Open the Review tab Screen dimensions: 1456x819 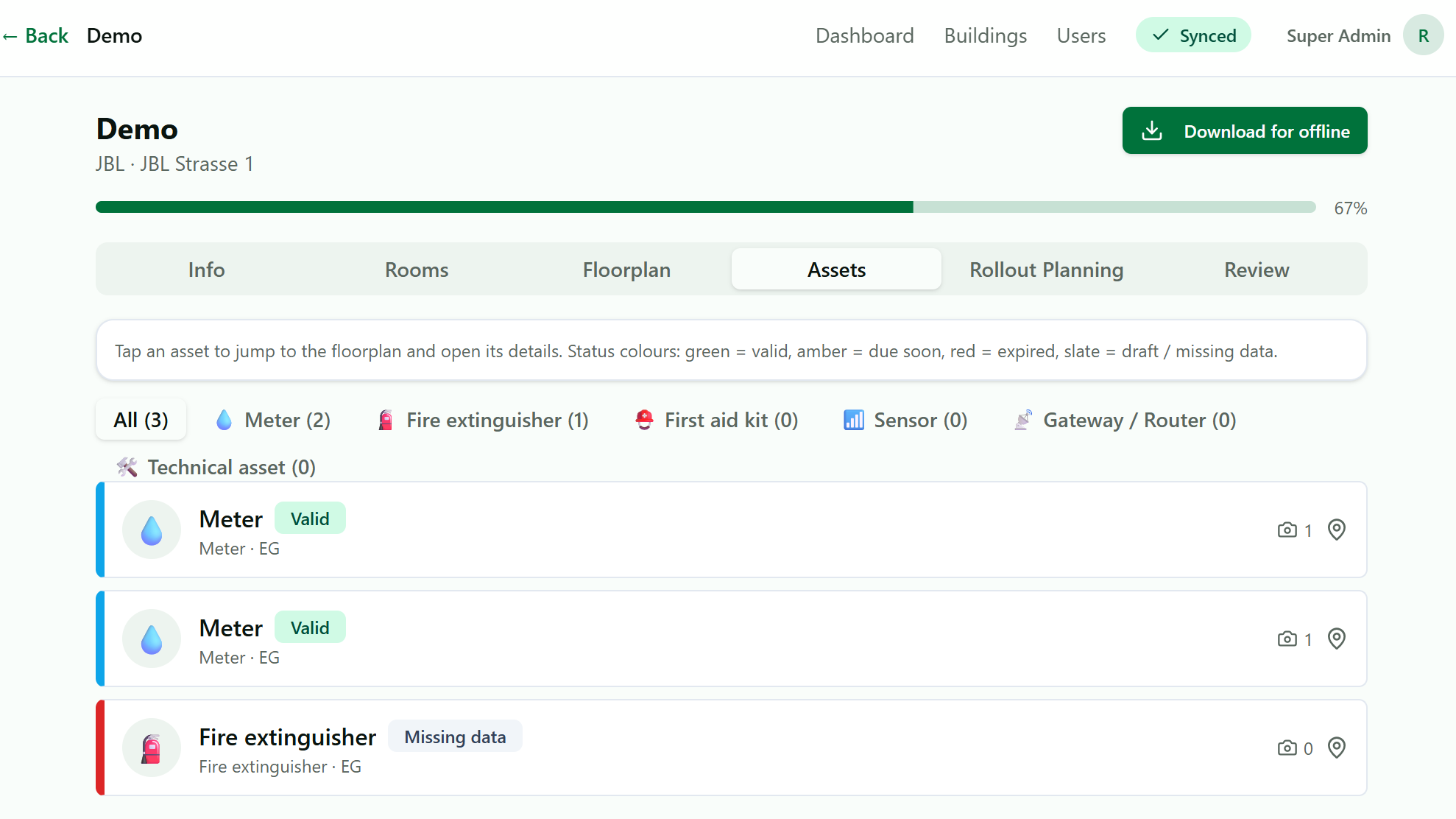tap(1257, 270)
